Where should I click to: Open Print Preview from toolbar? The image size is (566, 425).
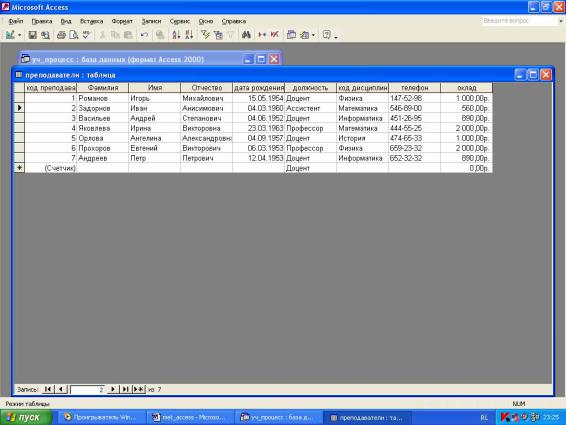point(74,35)
